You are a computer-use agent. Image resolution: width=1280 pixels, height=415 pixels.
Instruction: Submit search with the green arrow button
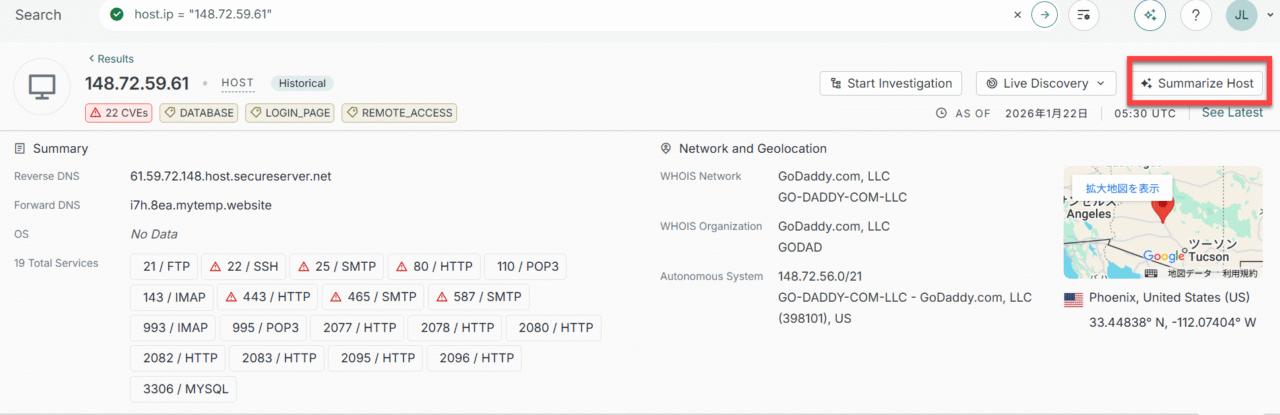click(x=1044, y=15)
